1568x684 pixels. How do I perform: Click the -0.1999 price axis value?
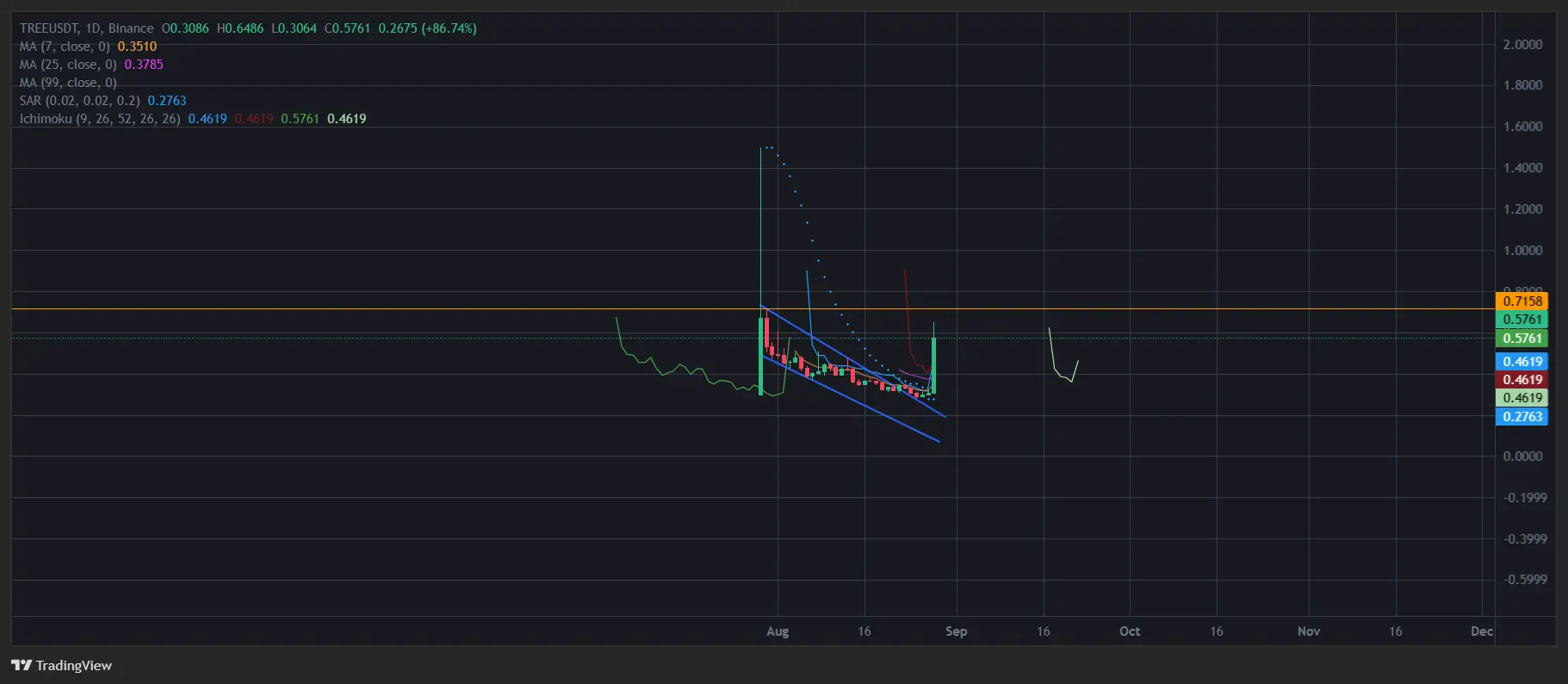tap(1524, 498)
